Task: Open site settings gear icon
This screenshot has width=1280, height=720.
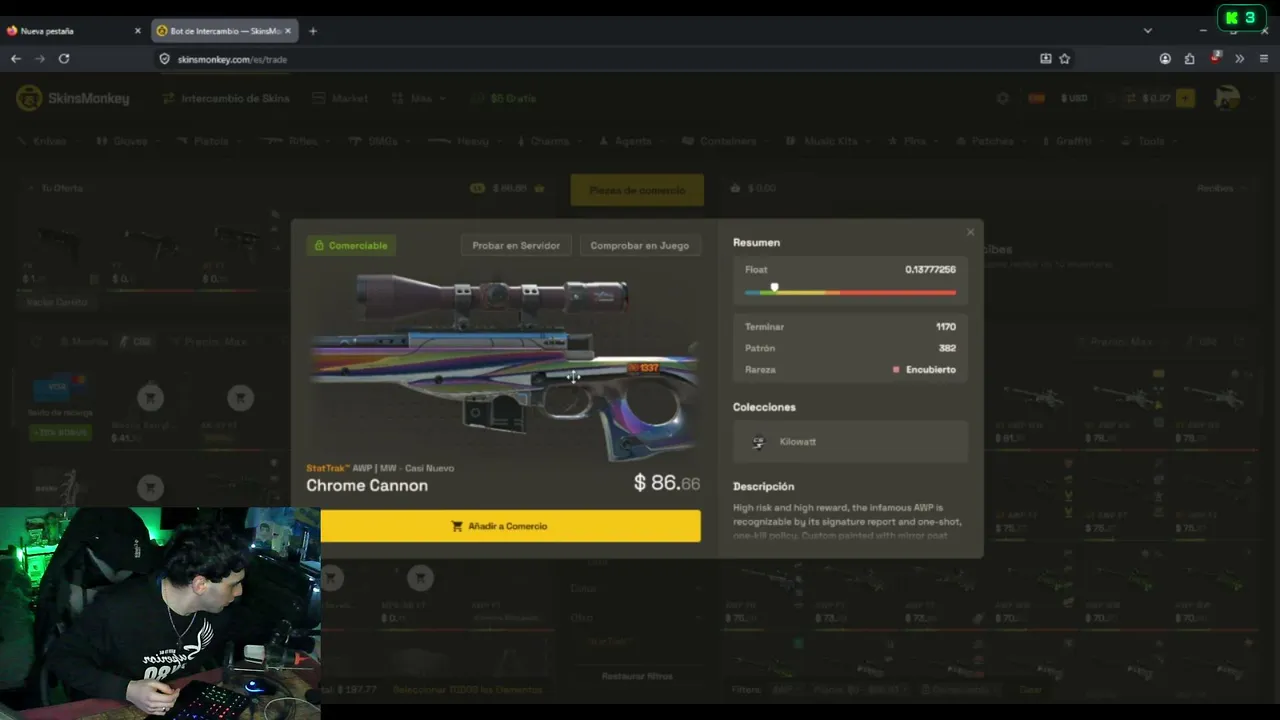Action: pos(1003,98)
